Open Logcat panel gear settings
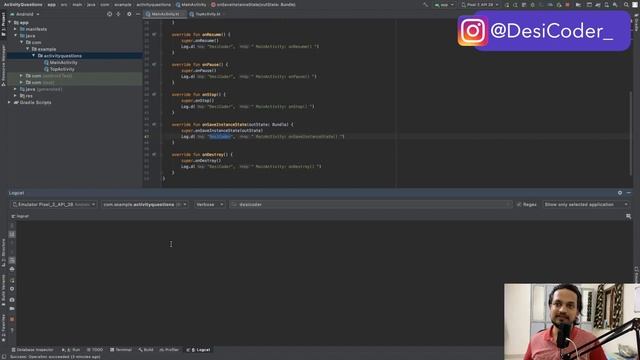The width and height of the screenshot is (640, 360). (x=620, y=193)
